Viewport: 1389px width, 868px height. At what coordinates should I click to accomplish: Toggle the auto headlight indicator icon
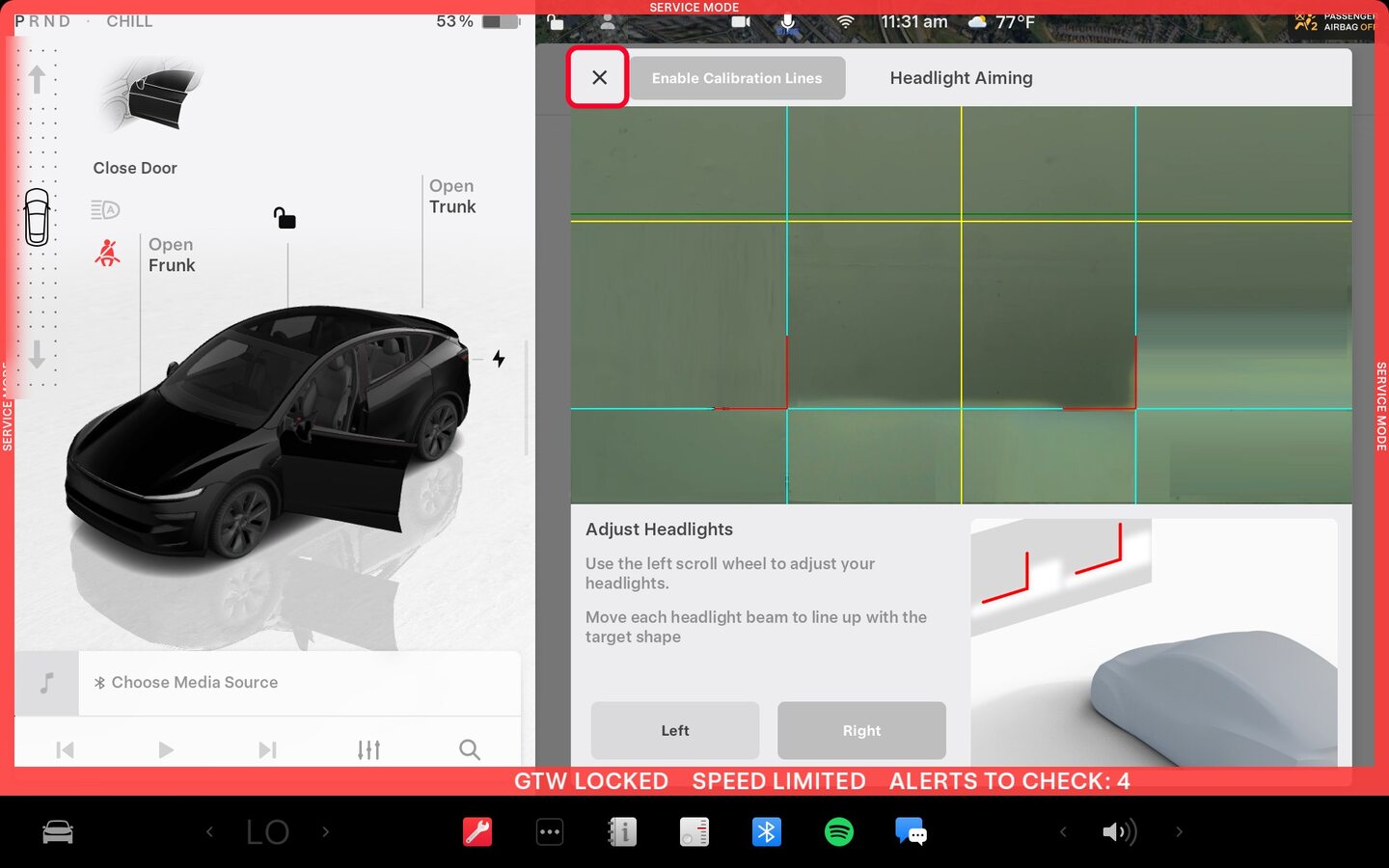pos(105,209)
